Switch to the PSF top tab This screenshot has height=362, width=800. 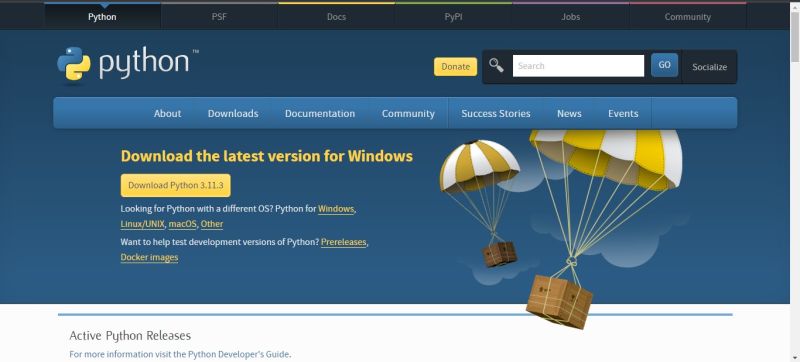(x=219, y=17)
